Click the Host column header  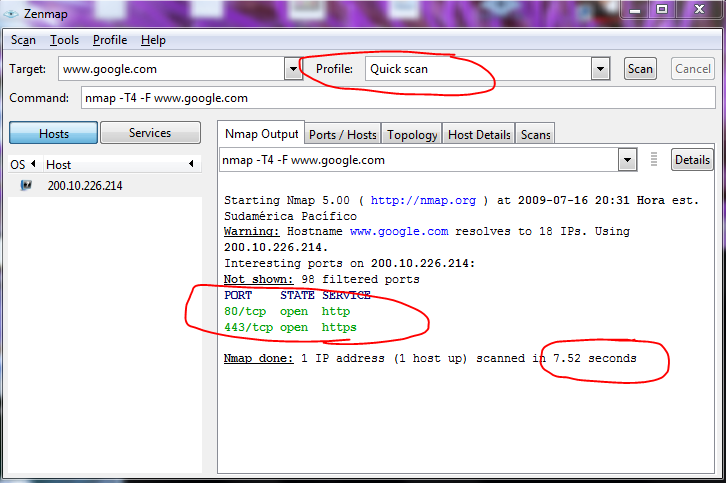(x=122, y=164)
